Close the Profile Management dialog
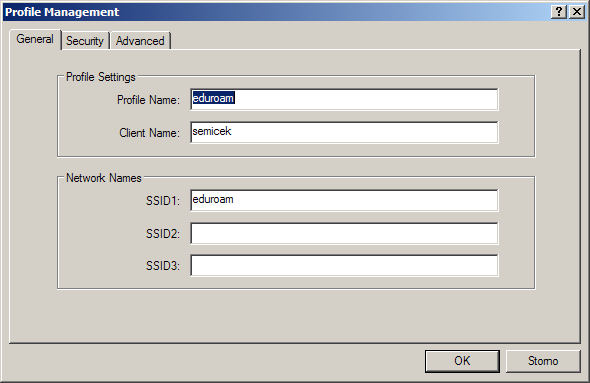Screen dimensions: 590x383 tap(577, 12)
